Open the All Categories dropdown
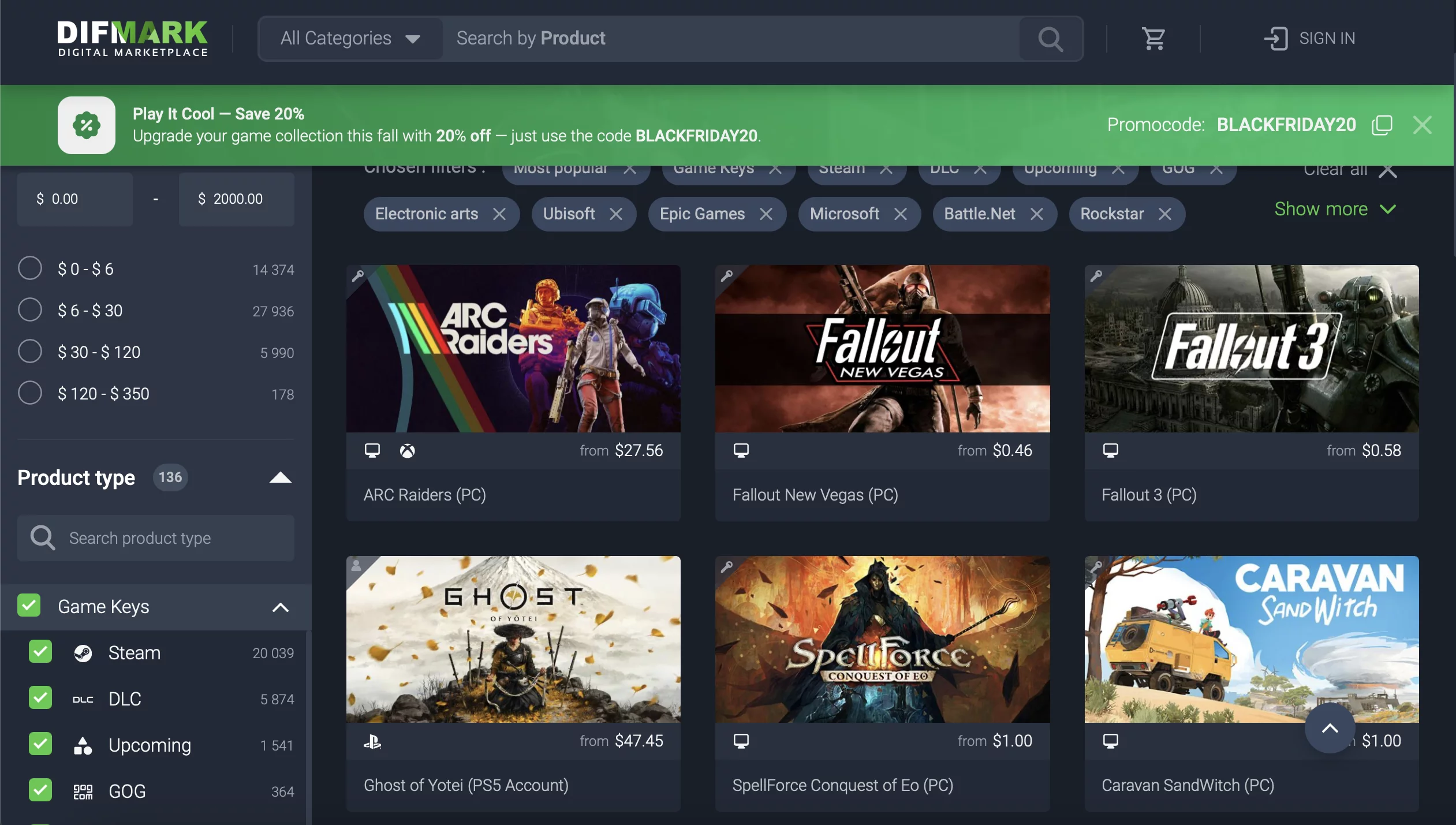 [x=350, y=39]
